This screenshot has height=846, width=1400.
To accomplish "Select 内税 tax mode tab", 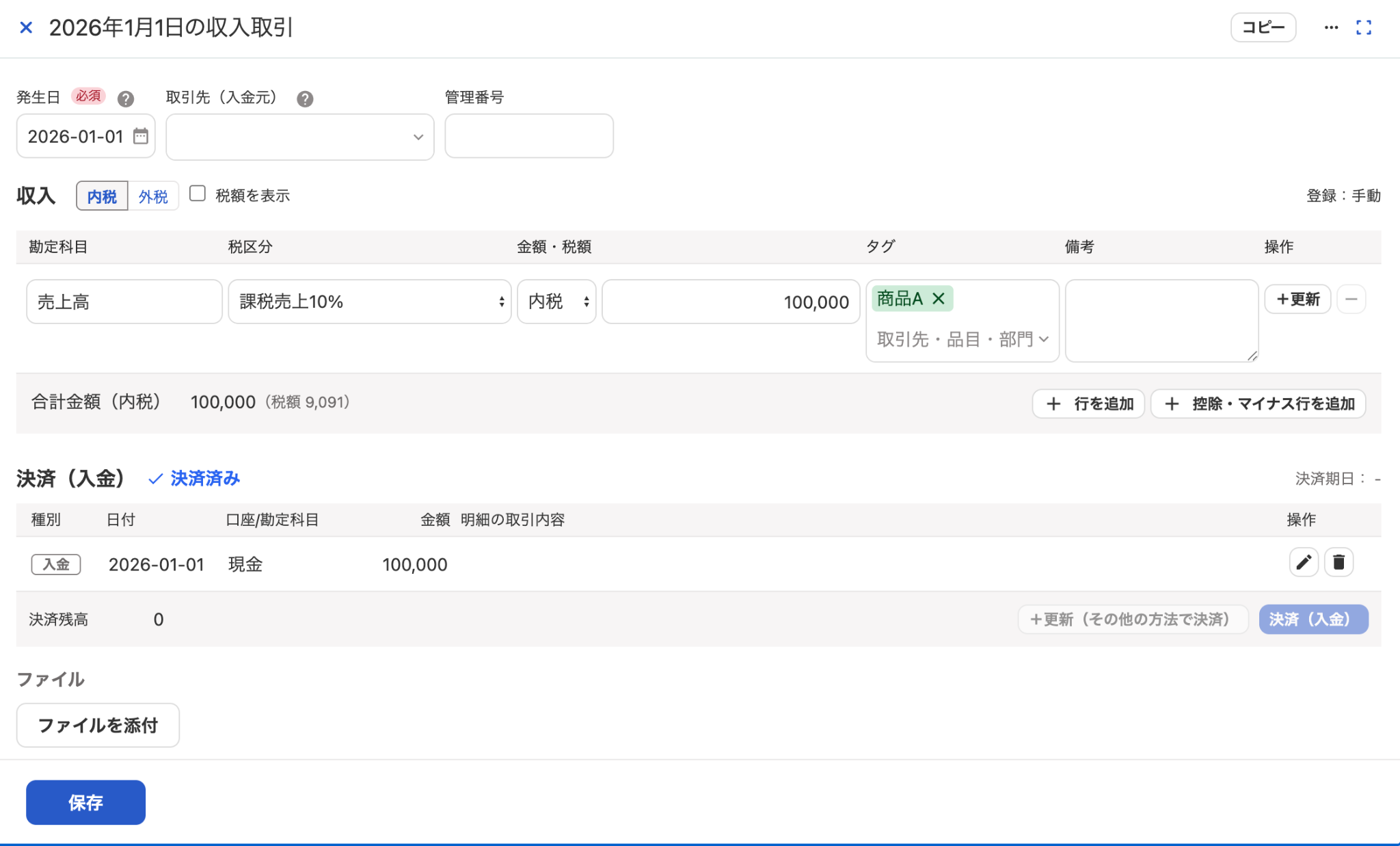I will [102, 196].
